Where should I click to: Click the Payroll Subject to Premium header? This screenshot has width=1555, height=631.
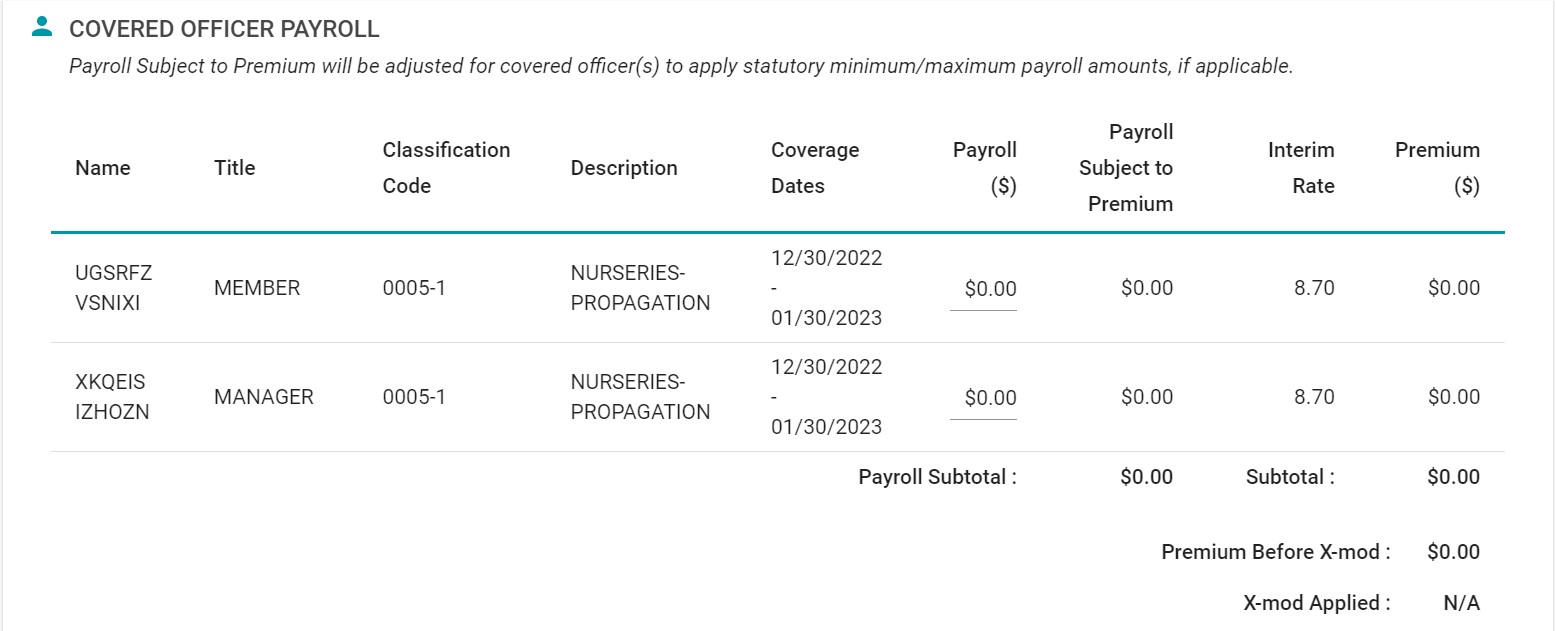[1126, 168]
